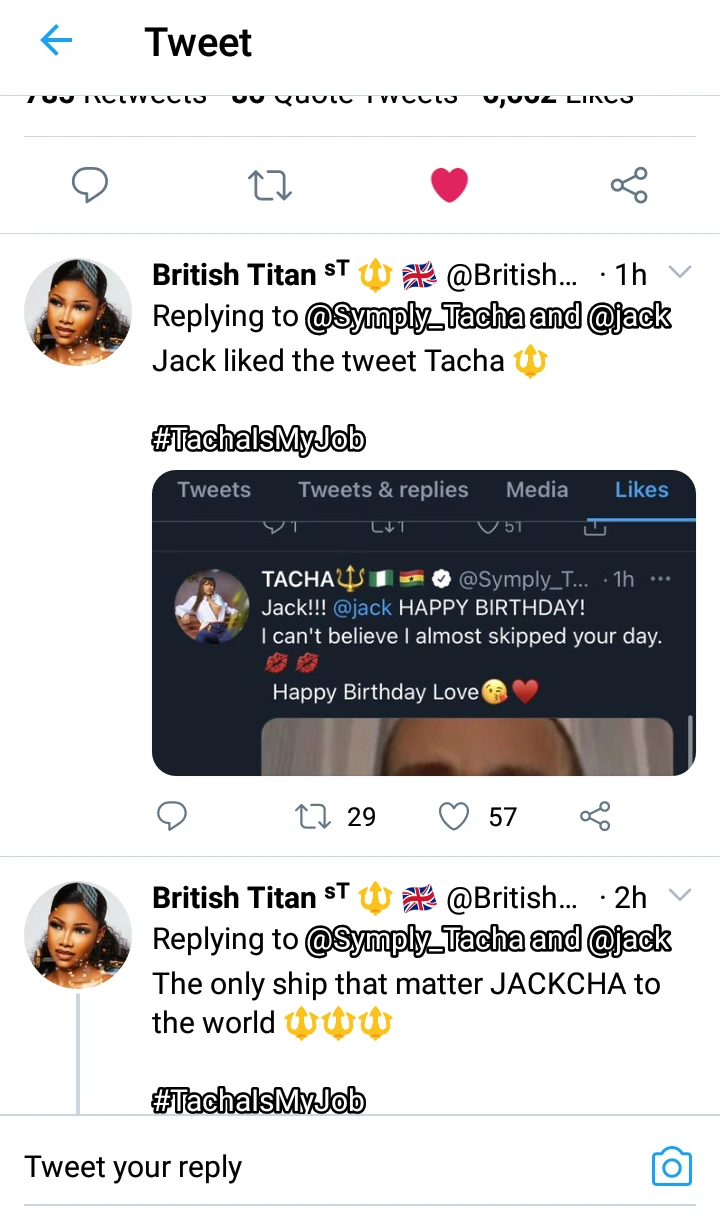Open British Titan avatar on 2h tweet
This screenshot has height=1216, width=720.
(x=78, y=935)
